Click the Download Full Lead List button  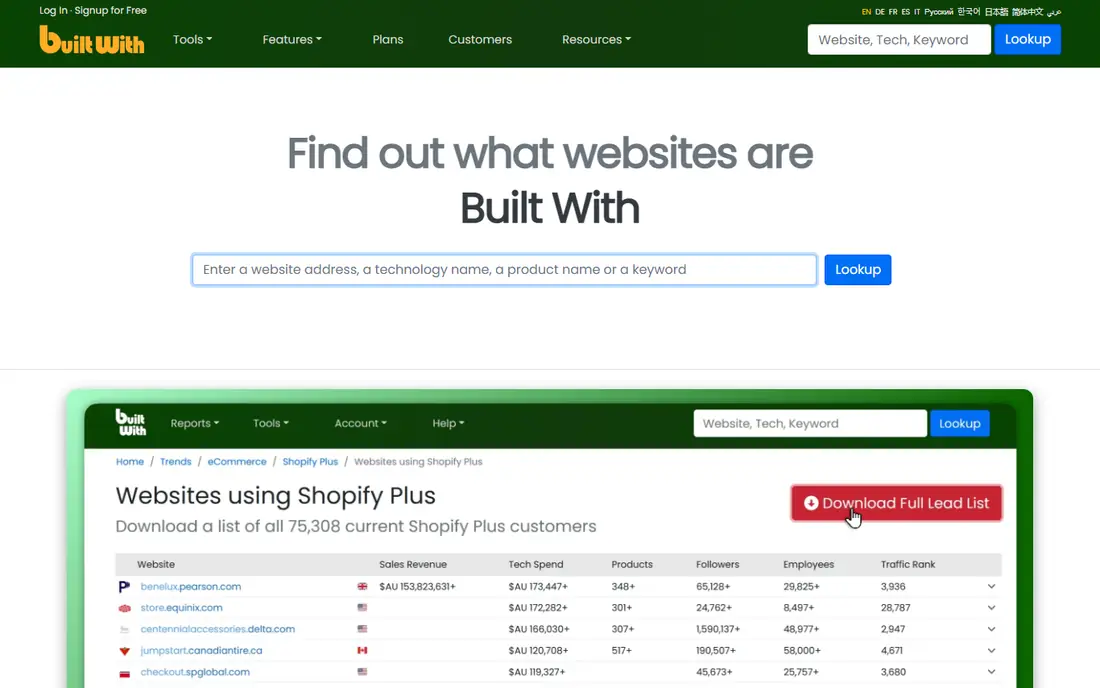click(896, 503)
